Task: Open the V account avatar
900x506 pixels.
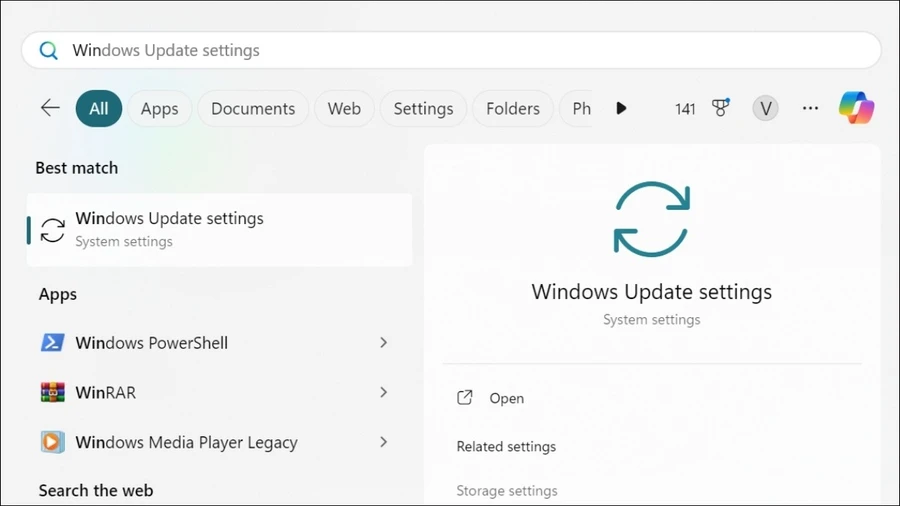Action: coord(765,108)
